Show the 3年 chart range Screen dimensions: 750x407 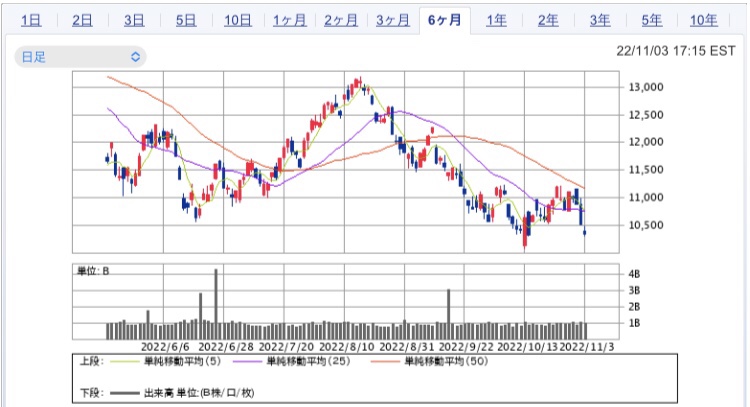pyautogui.click(x=599, y=20)
